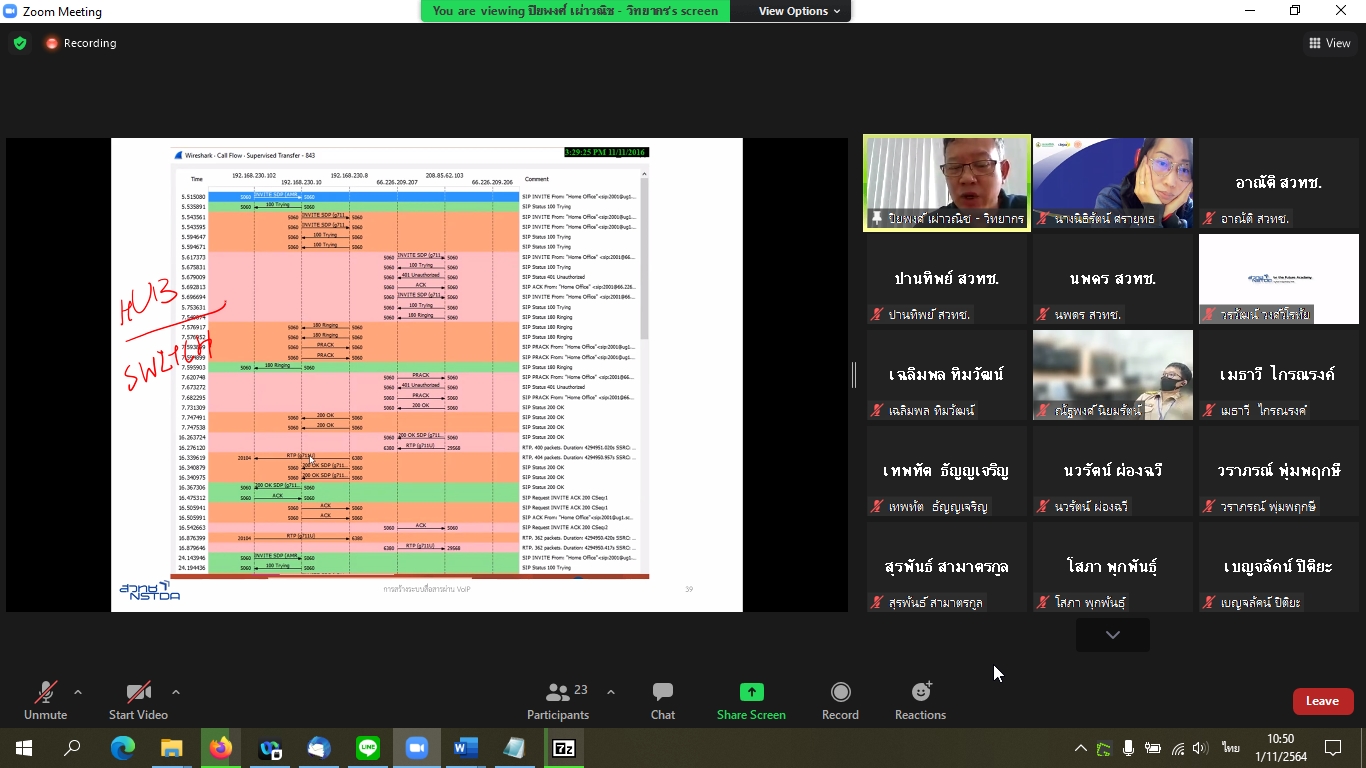Select the presenter's pinned video thumbnail
1366x768 pixels.
point(946,183)
